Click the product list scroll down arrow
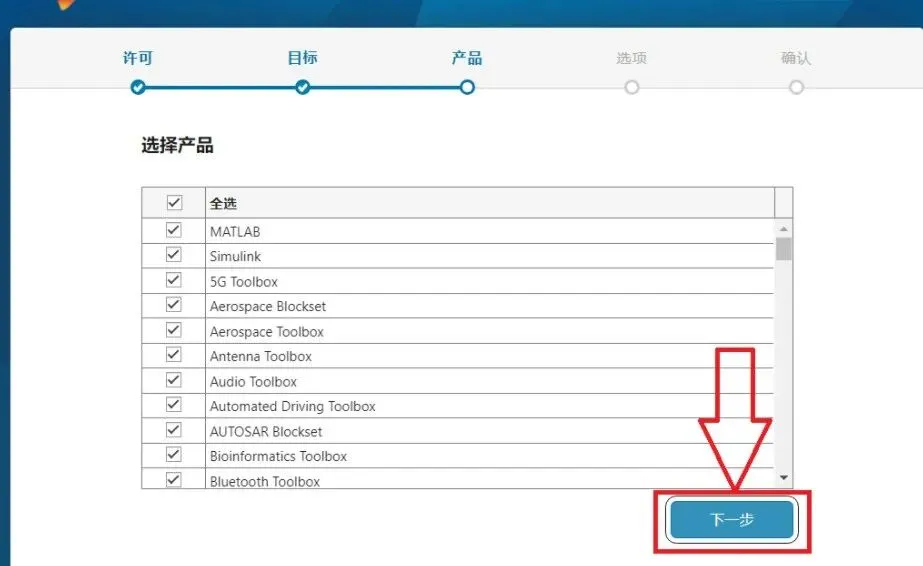Viewport: 923px width, 566px height. pos(783,478)
